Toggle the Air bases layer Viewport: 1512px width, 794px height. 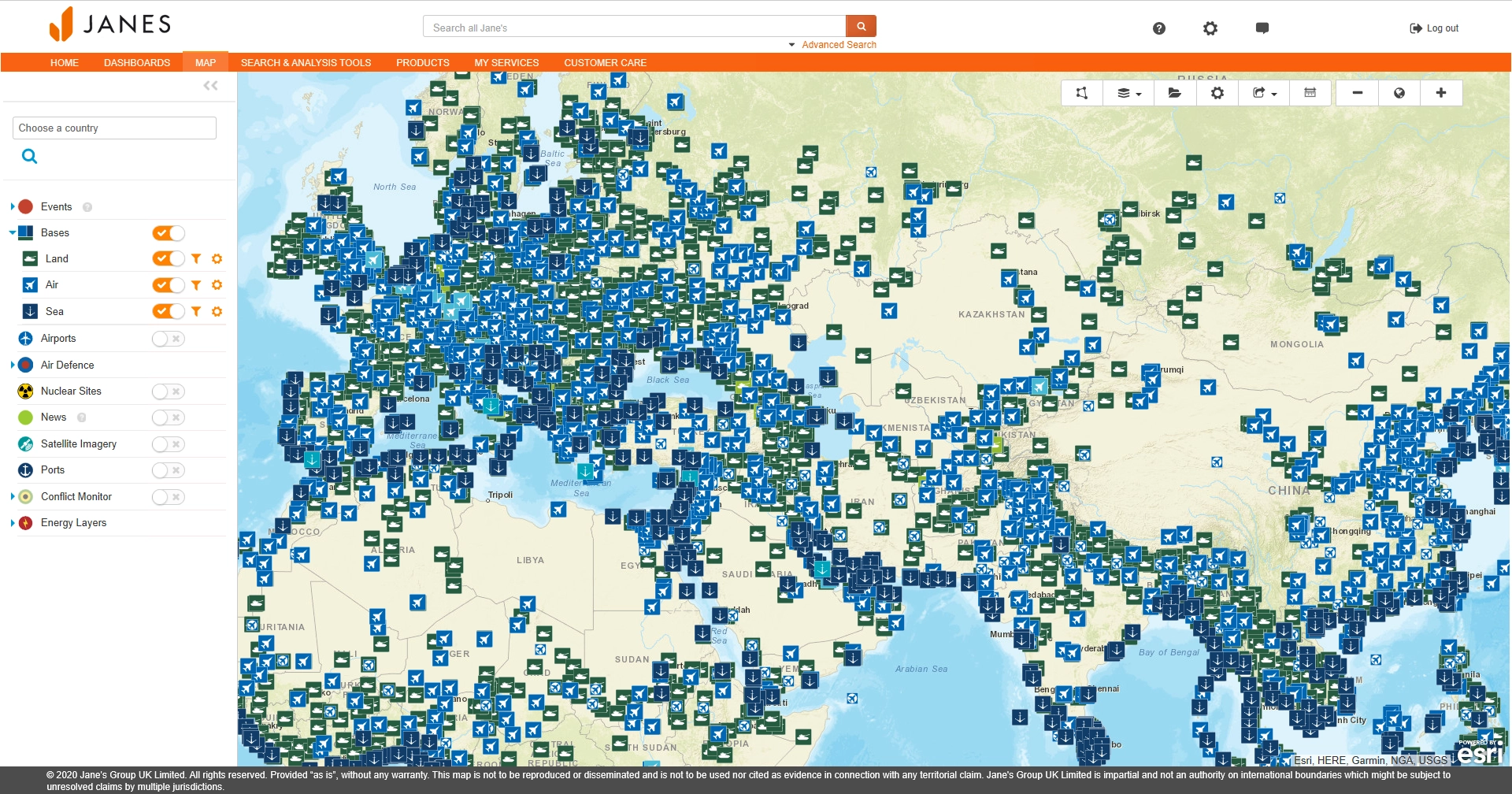pos(169,284)
